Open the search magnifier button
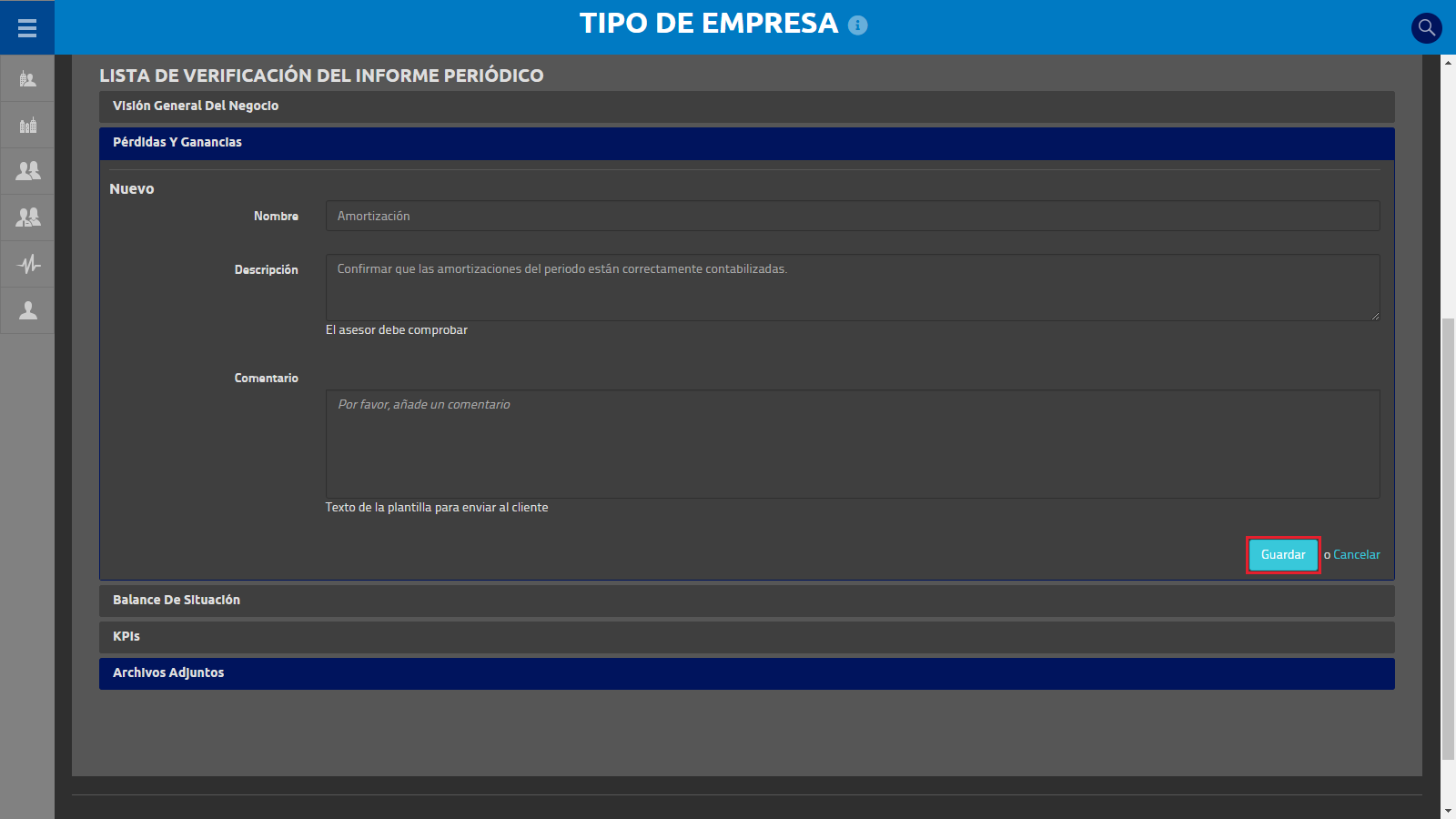 pyautogui.click(x=1426, y=27)
